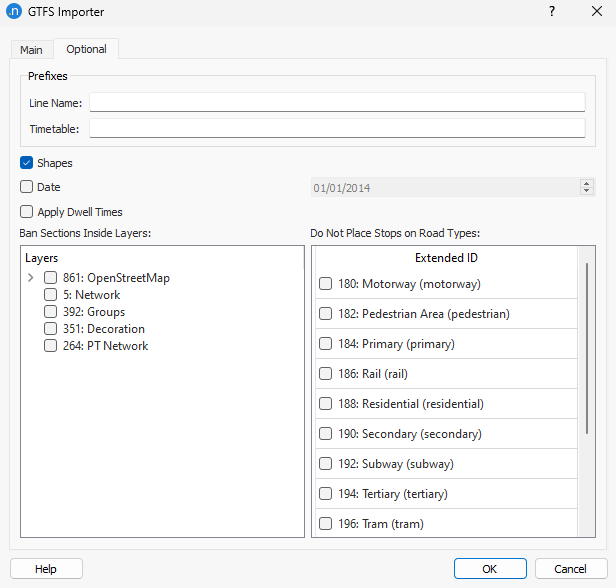Image resolution: width=616 pixels, height=588 pixels.
Task: Expand the 861: OpenStreetMap layer node
Action: (31, 278)
